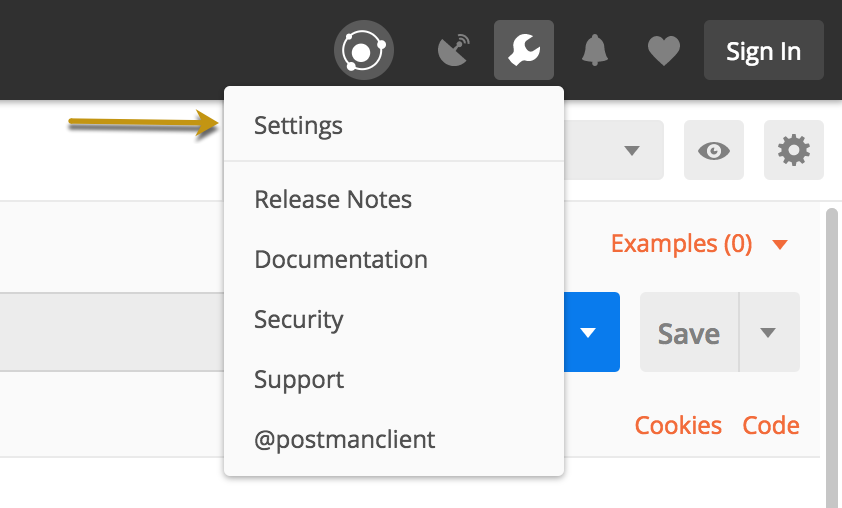Screen dimensions: 842x508
Task: Open Release Notes menu entry
Action: (333, 199)
